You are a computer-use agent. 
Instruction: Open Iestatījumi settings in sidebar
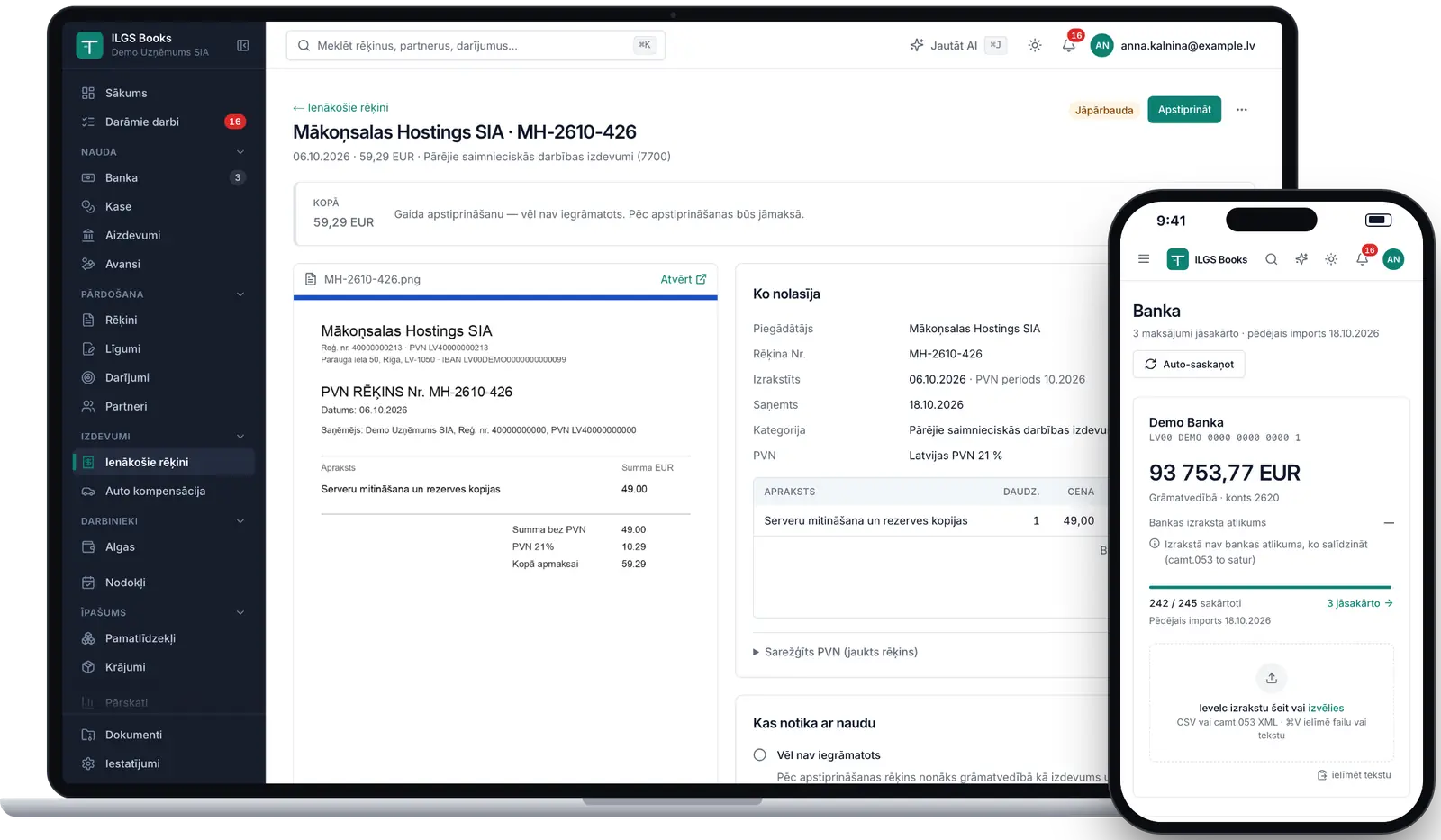(x=163, y=763)
